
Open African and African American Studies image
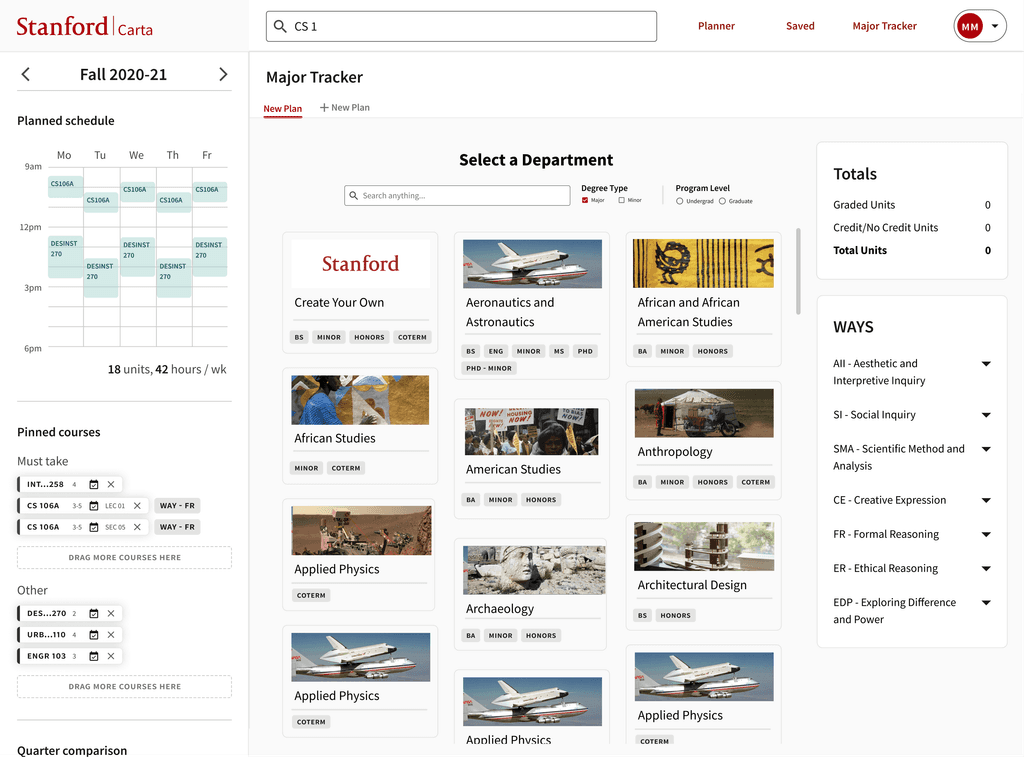[x=703, y=263]
